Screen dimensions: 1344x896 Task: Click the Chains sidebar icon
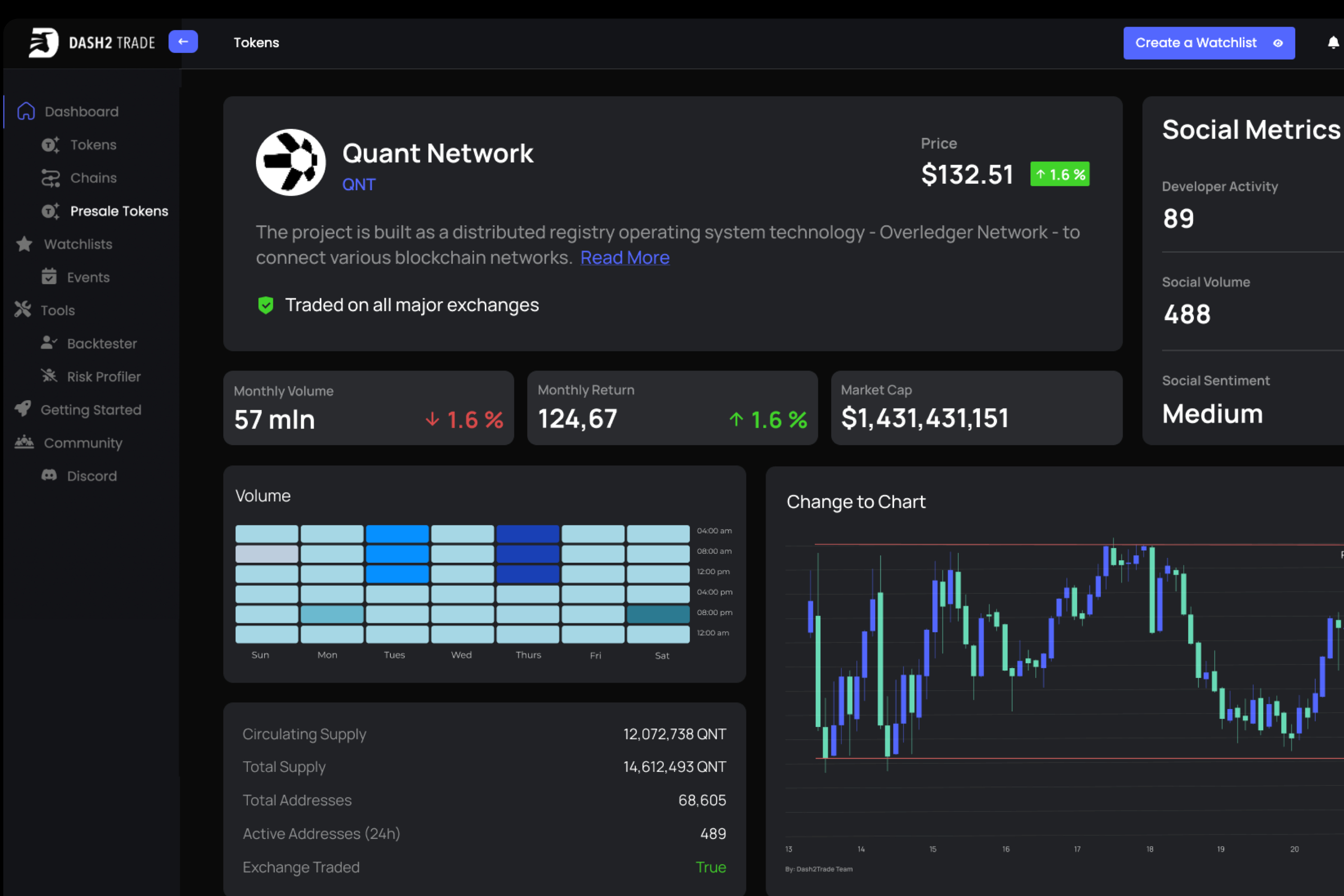tap(51, 178)
